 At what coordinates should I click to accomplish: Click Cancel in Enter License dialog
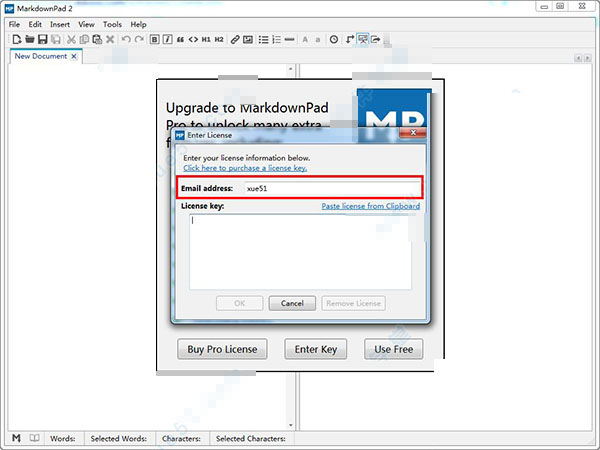pyautogui.click(x=292, y=303)
